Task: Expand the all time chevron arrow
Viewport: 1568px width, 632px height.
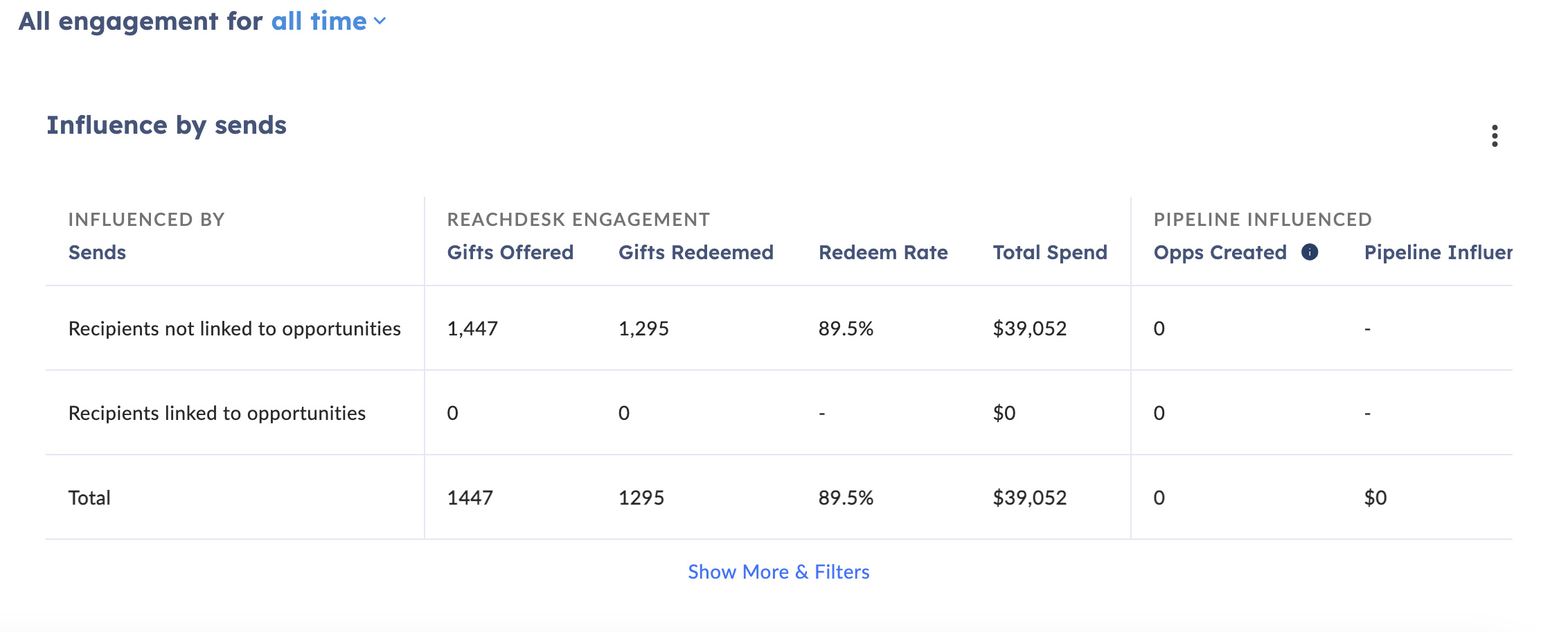Action: pyautogui.click(x=380, y=21)
